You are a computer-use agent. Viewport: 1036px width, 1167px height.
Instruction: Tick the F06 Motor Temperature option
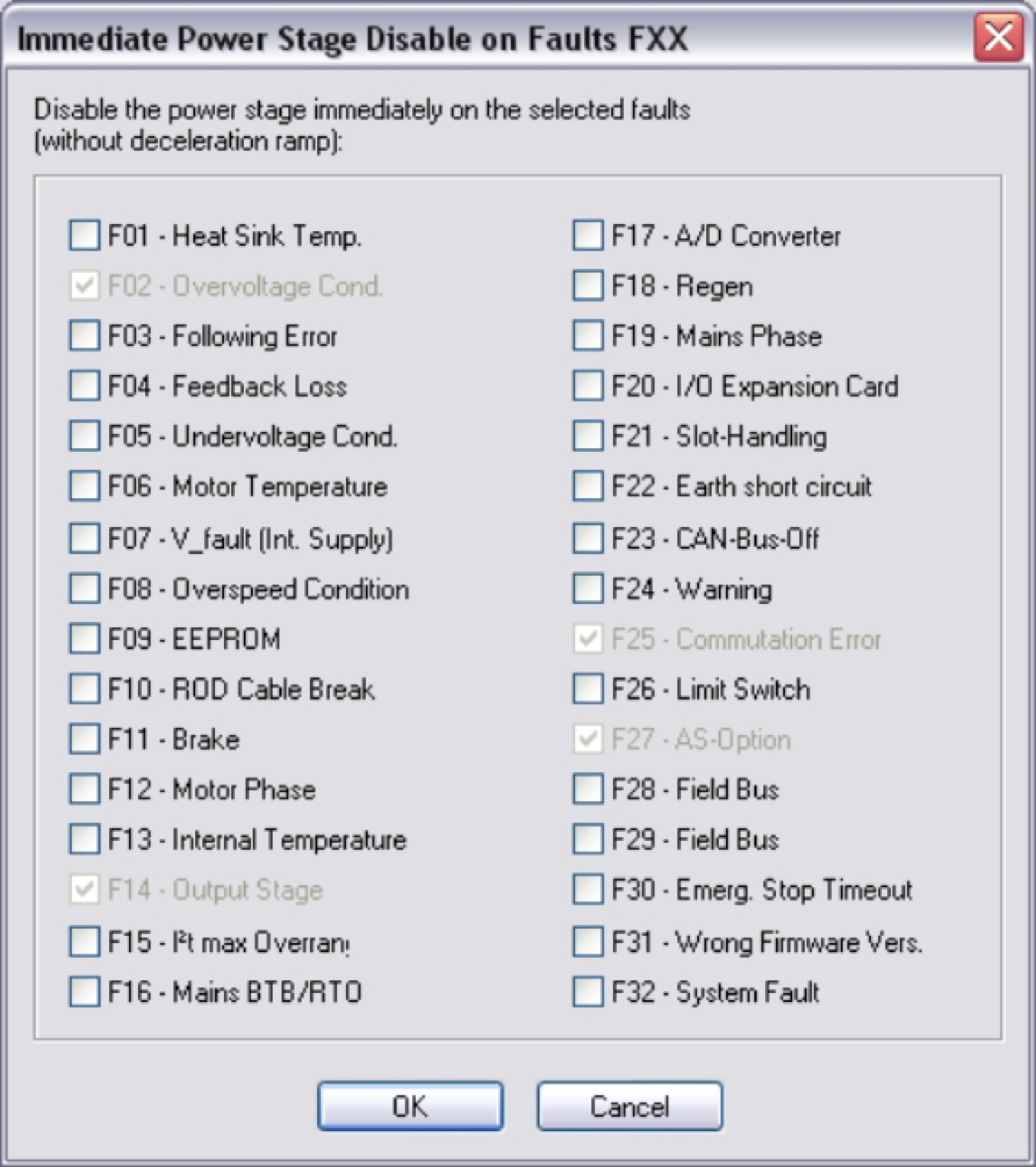click(85, 487)
